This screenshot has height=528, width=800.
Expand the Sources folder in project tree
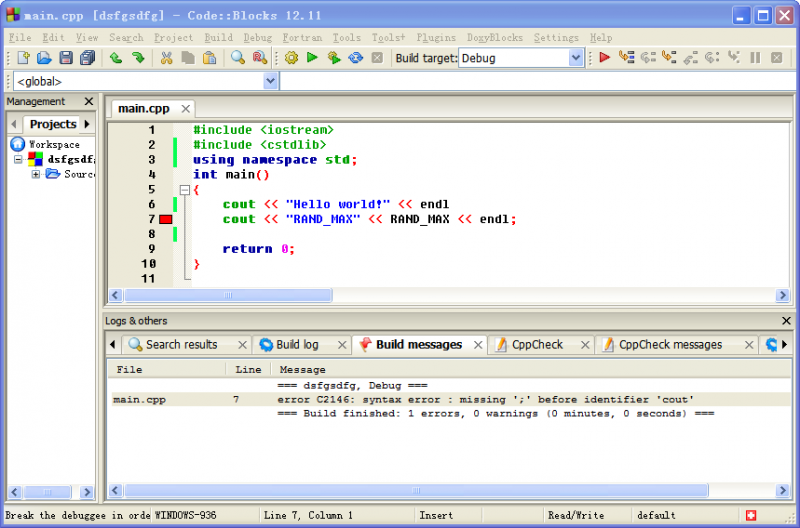(36, 174)
